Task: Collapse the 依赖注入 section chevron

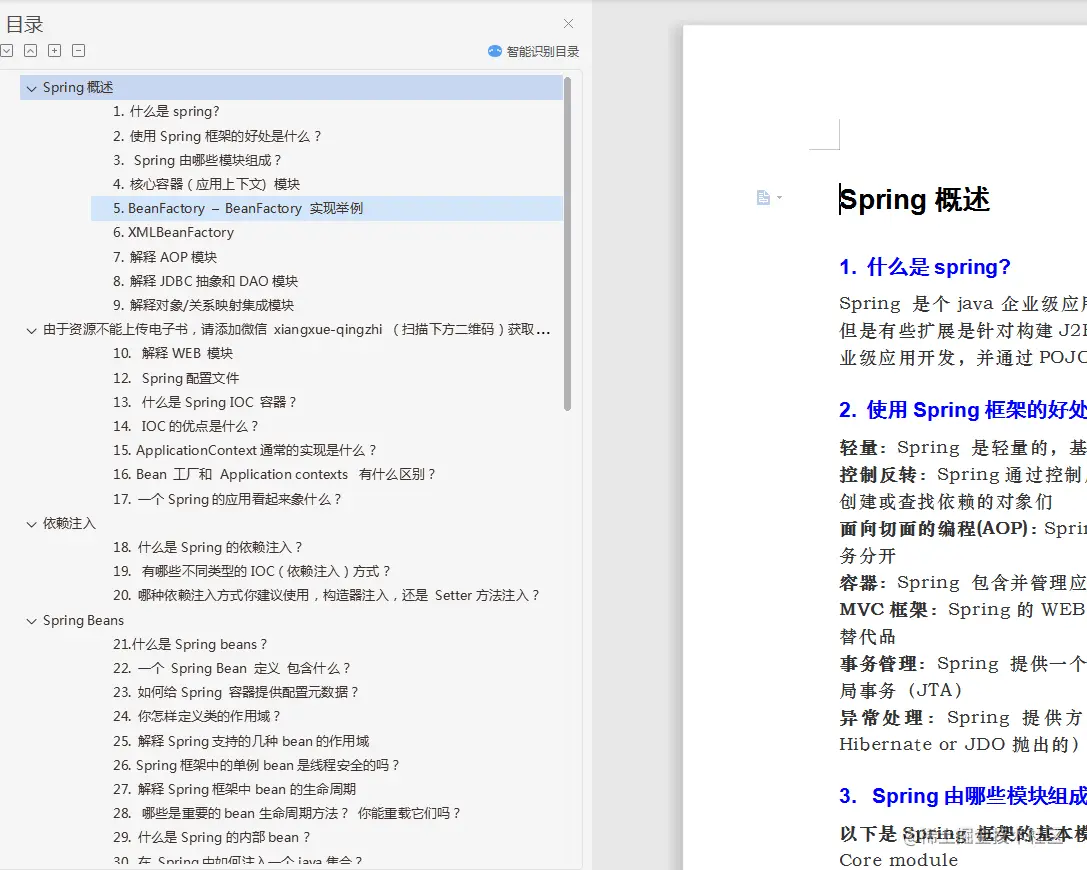Action: [x=31, y=524]
